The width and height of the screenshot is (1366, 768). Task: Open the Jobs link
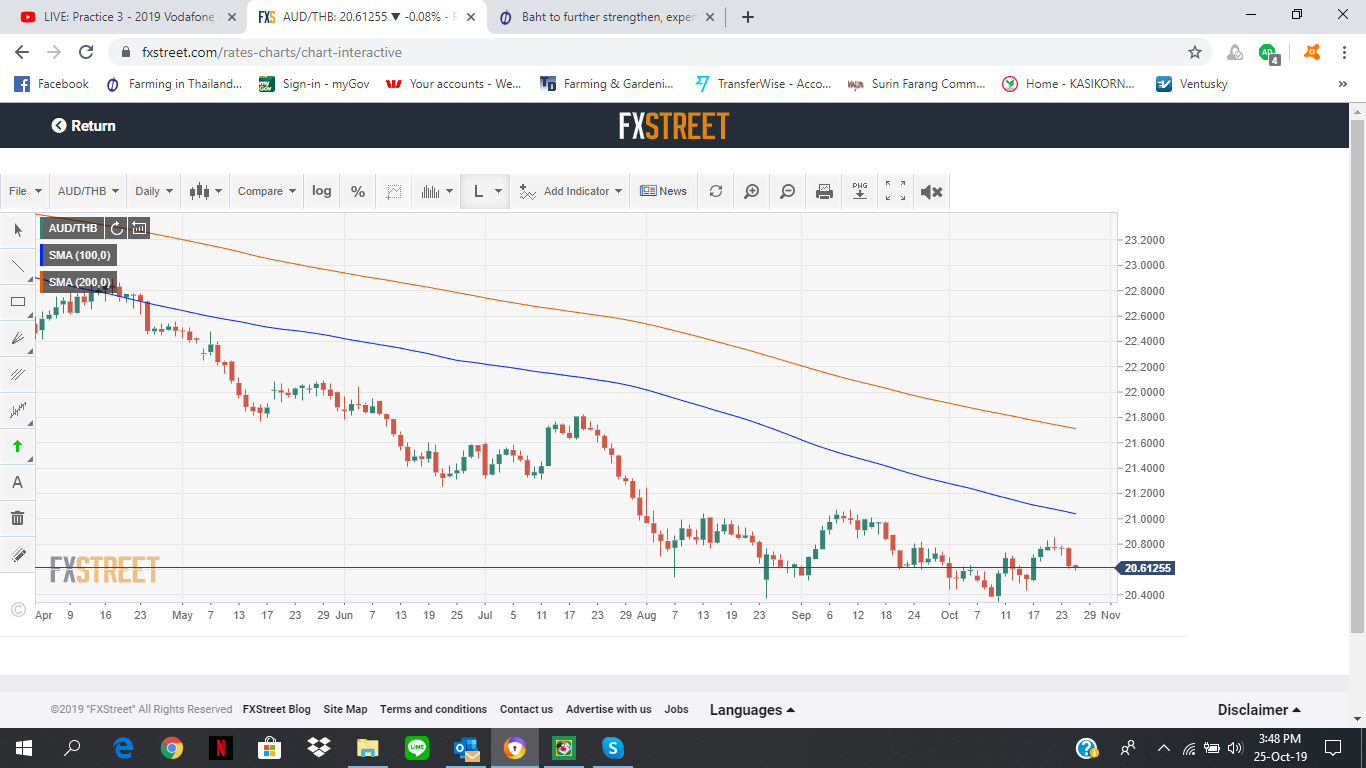pyautogui.click(x=676, y=709)
